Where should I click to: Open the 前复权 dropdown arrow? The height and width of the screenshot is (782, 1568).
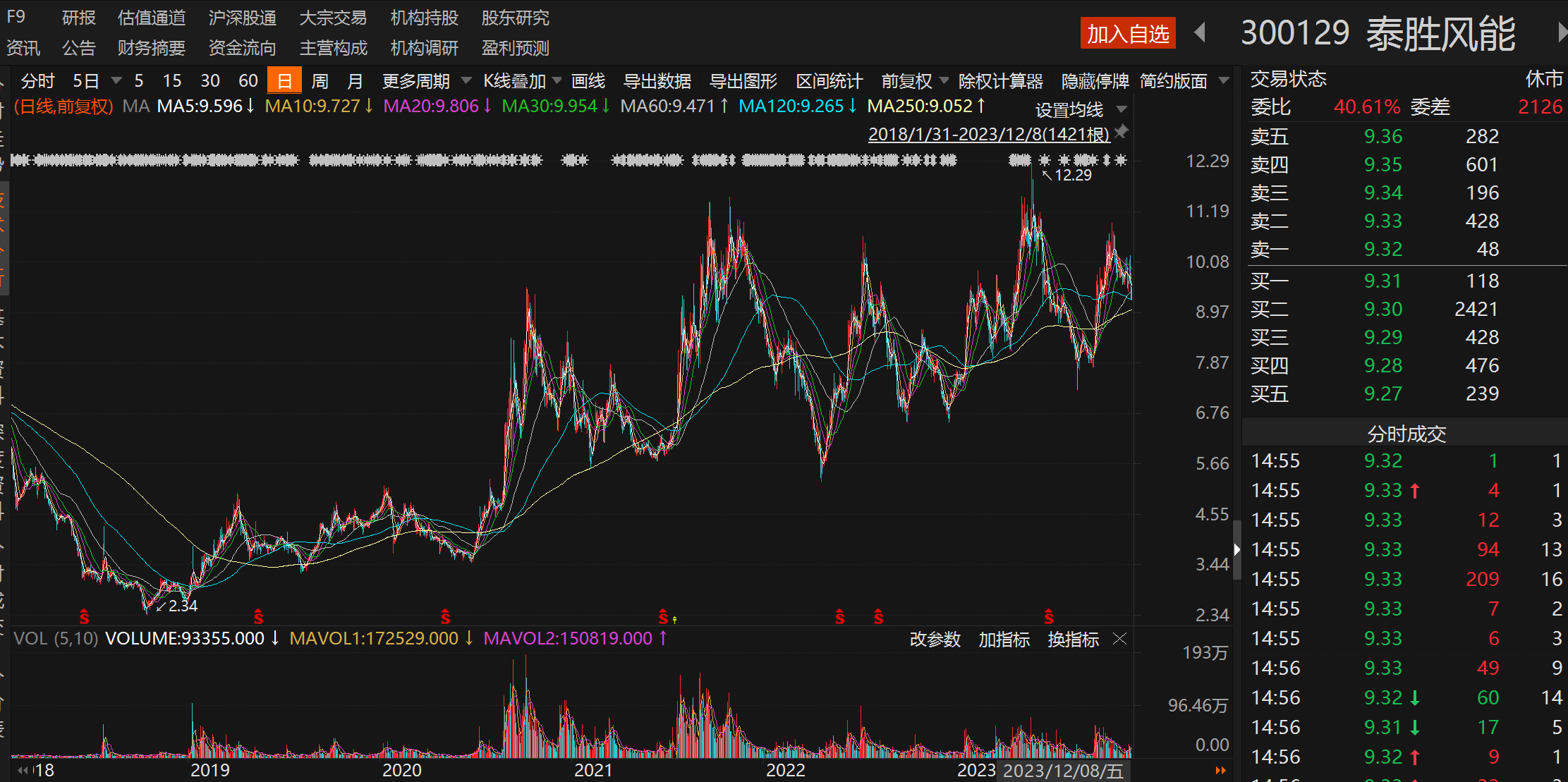click(x=944, y=80)
